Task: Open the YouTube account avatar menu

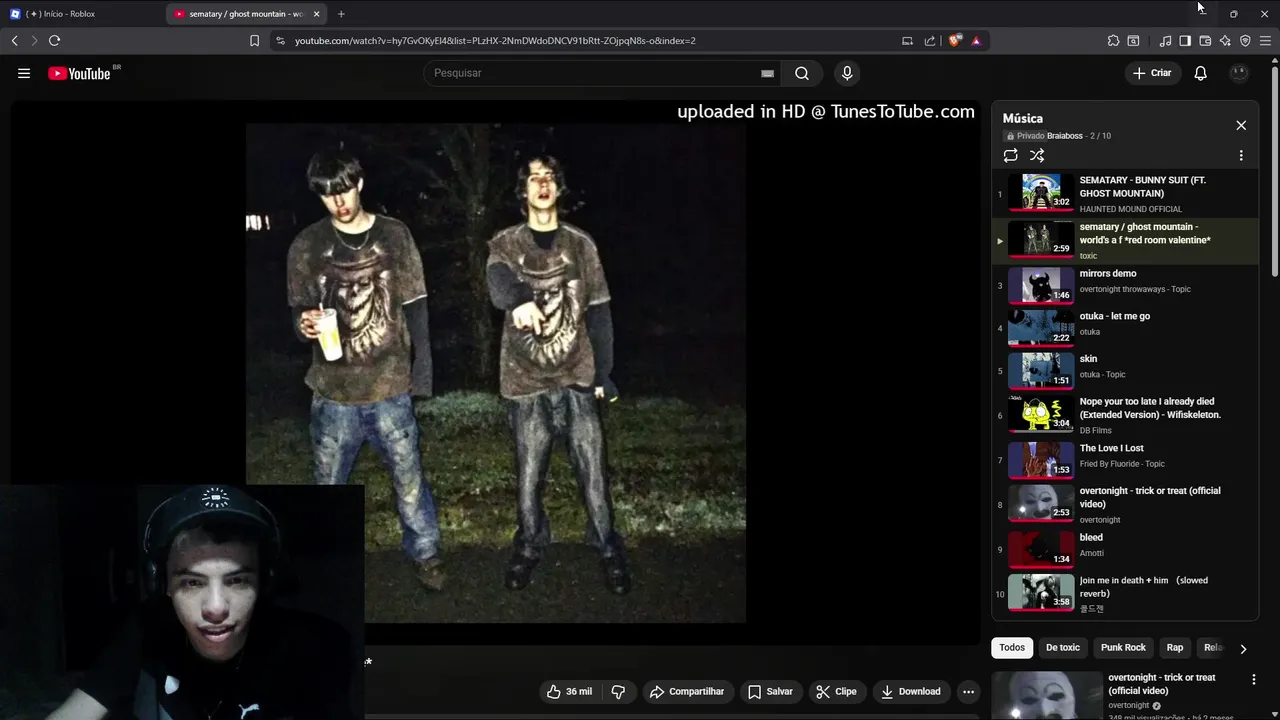Action: point(1239,73)
